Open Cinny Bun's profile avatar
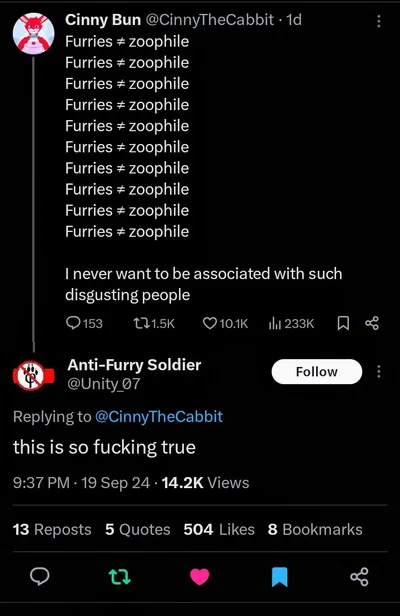400x616 pixels. pos(33,33)
